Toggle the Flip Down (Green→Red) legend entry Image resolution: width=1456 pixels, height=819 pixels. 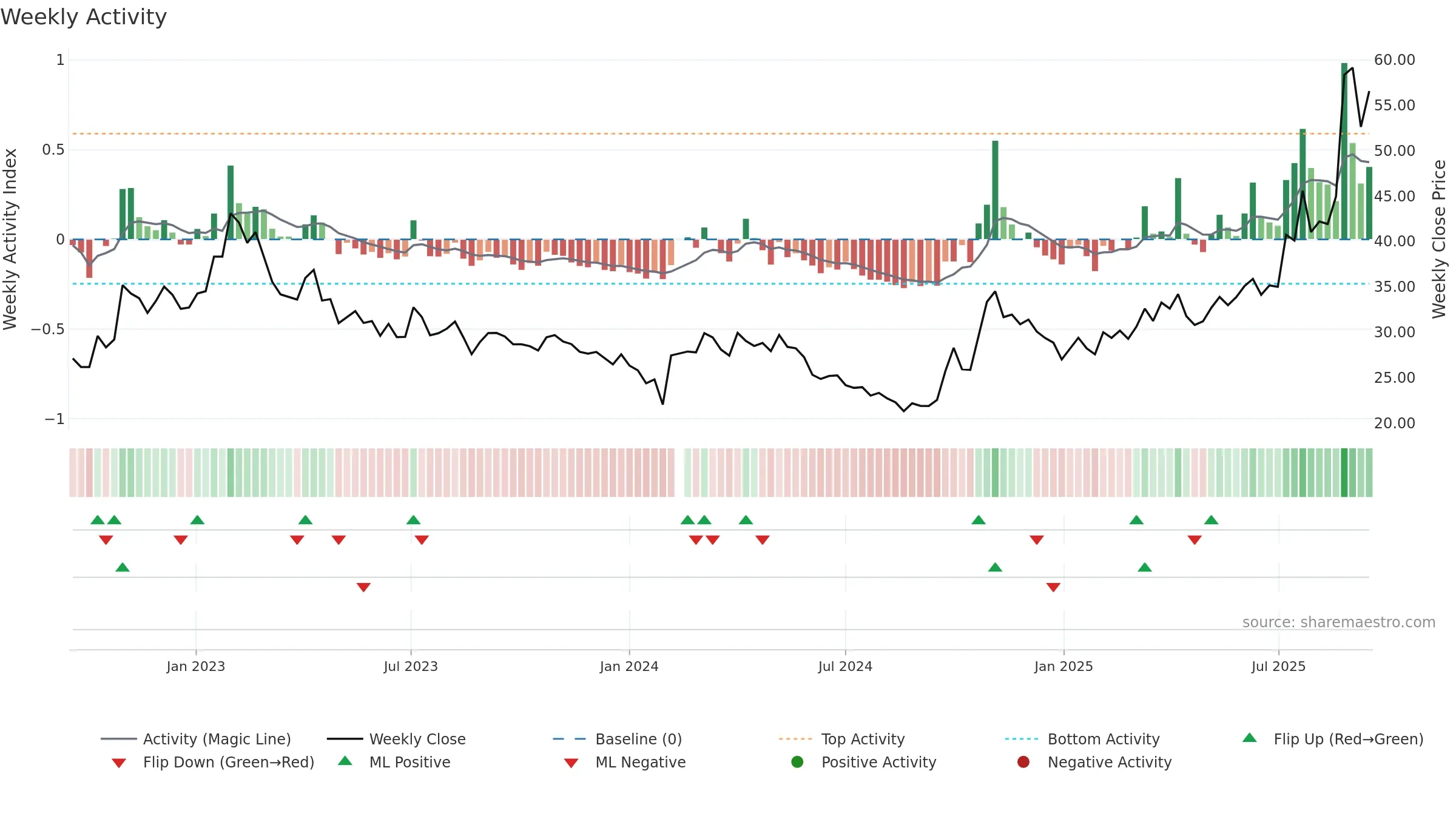click(x=213, y=762)
